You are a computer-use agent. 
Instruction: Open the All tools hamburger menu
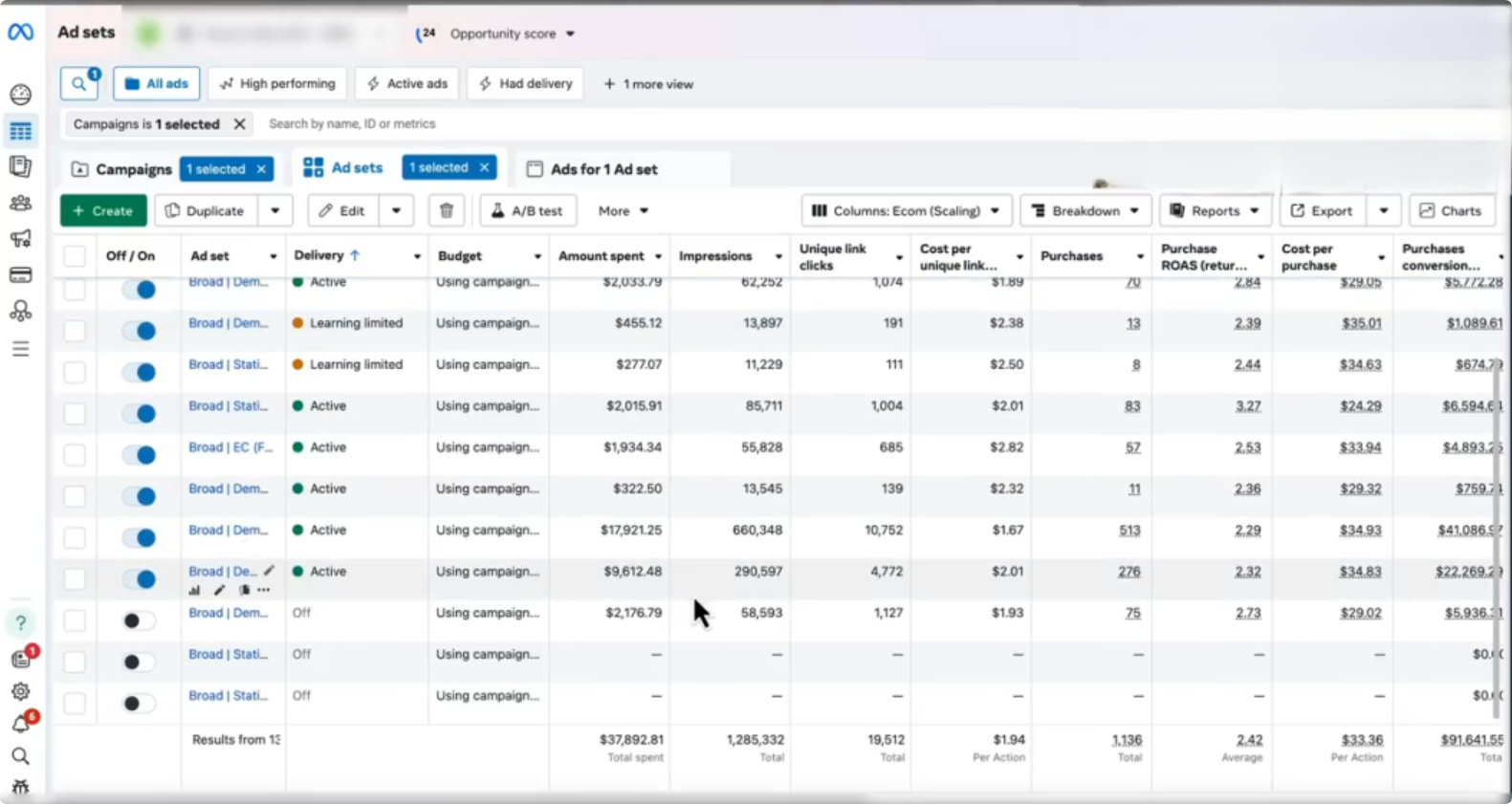(x=20, y=349)
